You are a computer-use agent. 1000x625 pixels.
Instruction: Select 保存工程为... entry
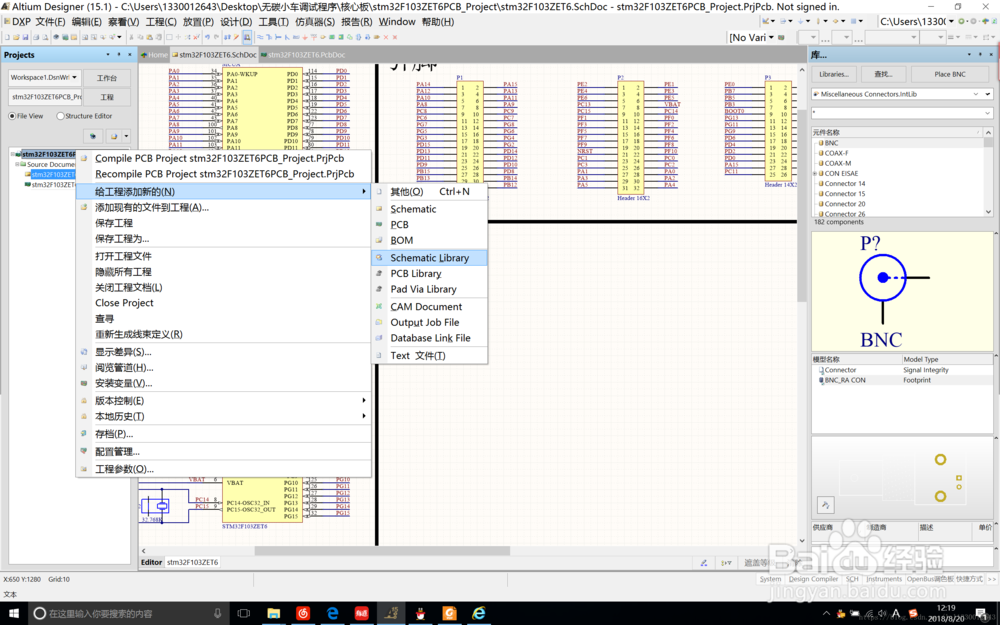(x=223, y=239)
